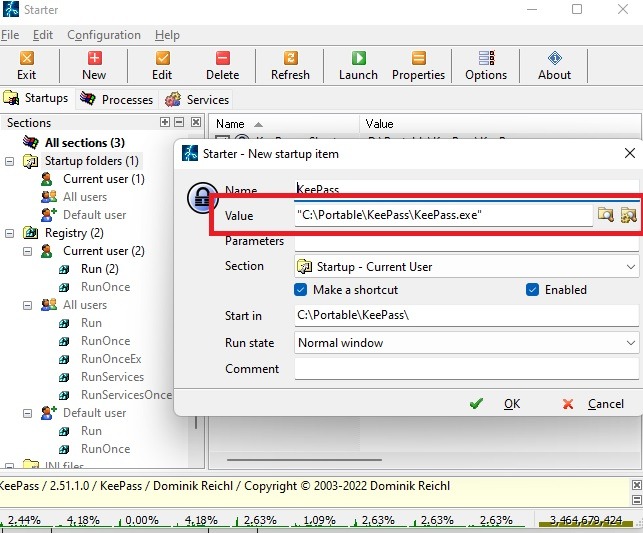Viewport: 643px width, 533px height.
Task: Collapse All users under Registry
Action: [27, 305]
